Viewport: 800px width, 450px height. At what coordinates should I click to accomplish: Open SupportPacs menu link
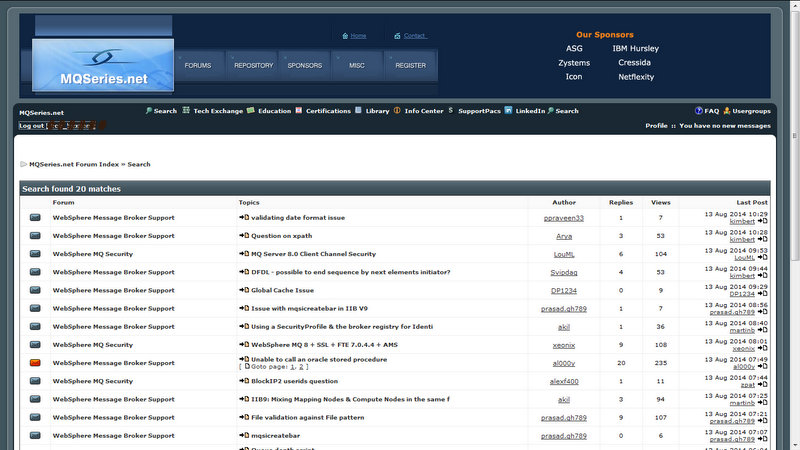coord(479,111)
